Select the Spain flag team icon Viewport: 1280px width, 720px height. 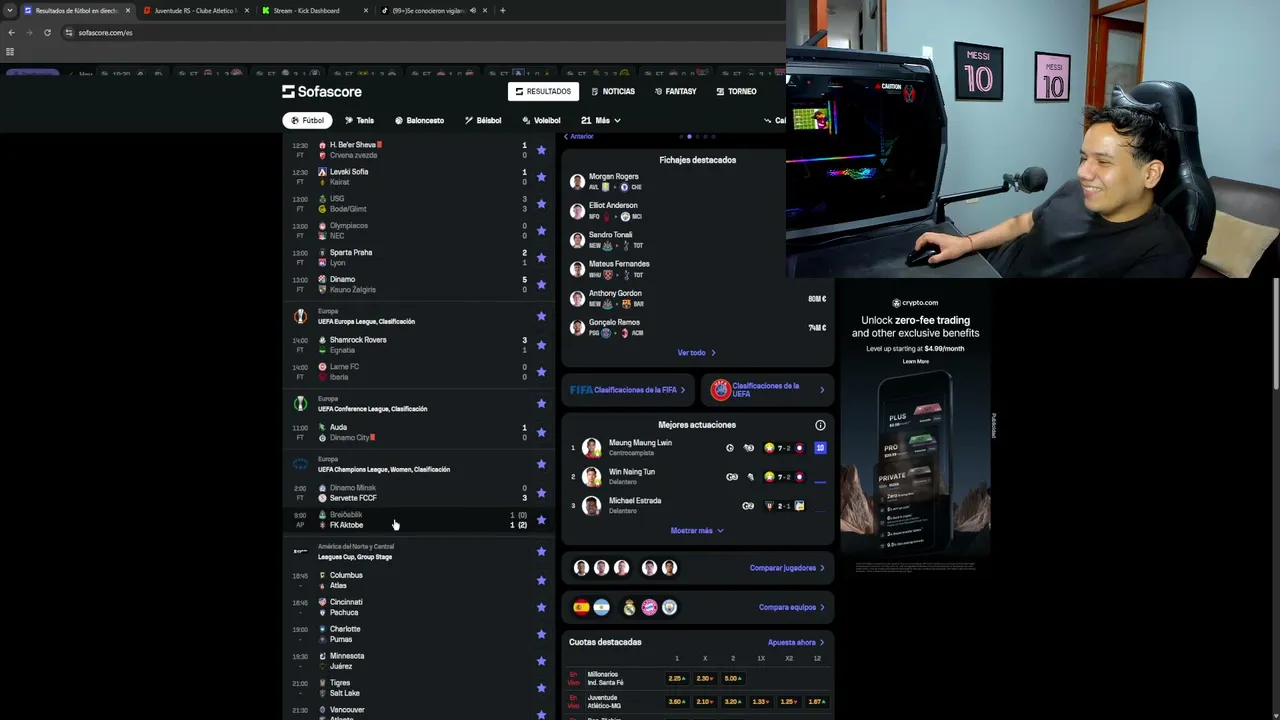(581, 607)
